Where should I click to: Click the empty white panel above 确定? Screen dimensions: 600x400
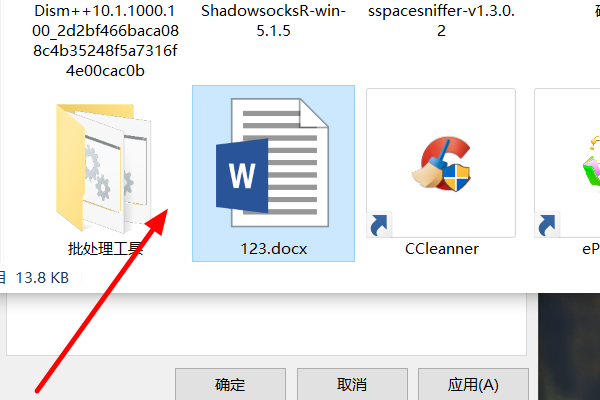(x=266, y=325)
